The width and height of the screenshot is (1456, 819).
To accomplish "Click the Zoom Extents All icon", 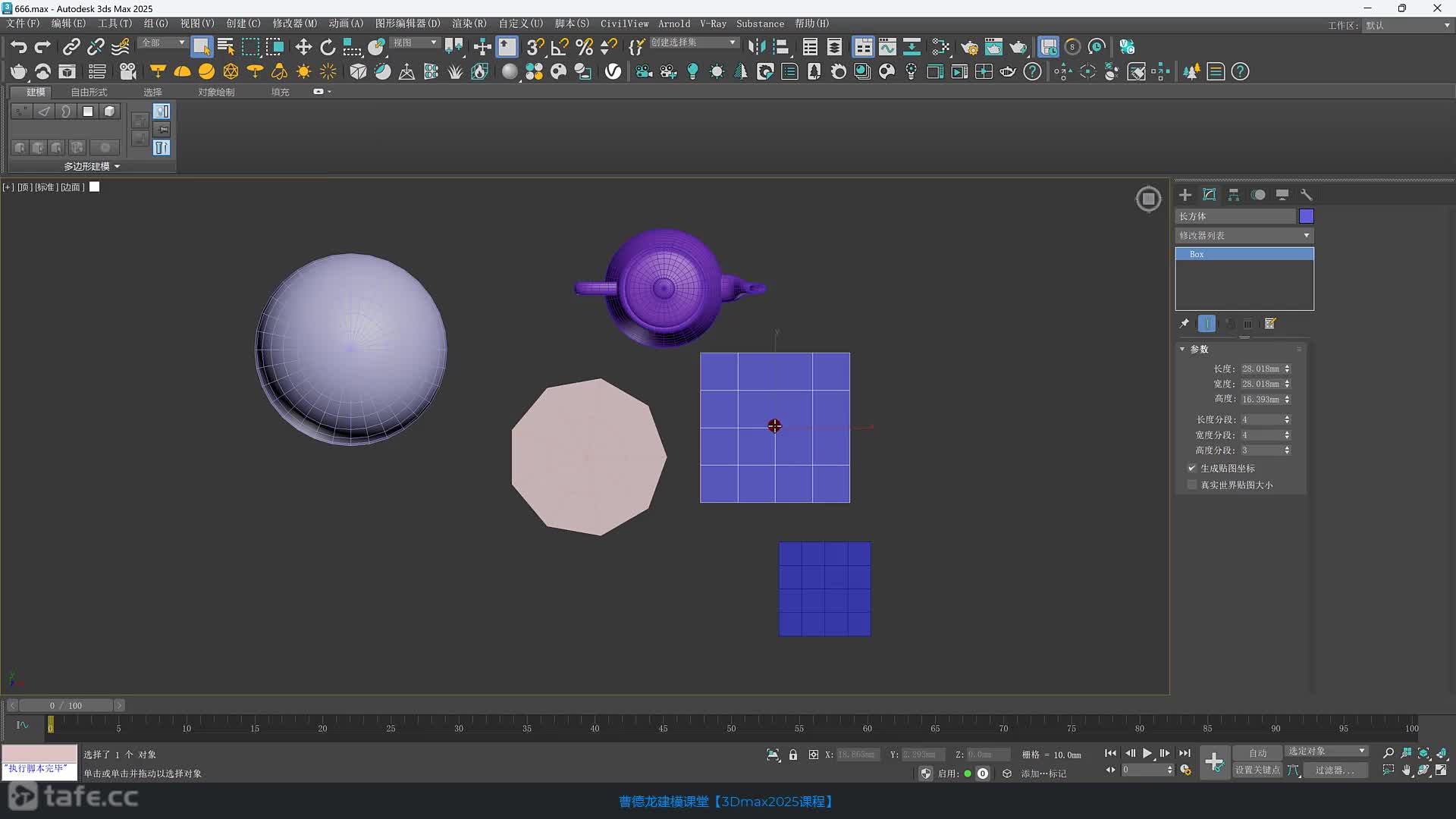I will click(x=1441, y=753).
